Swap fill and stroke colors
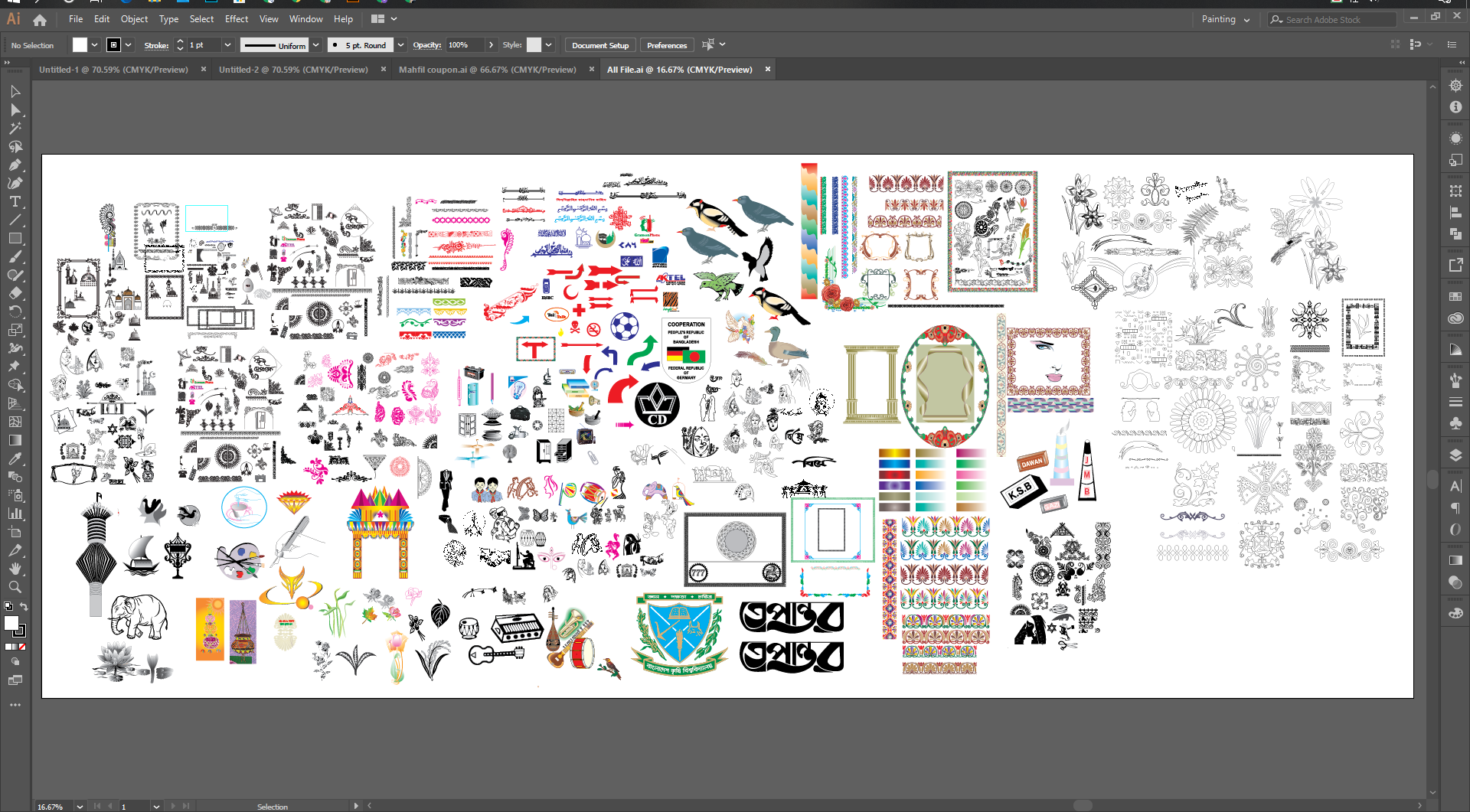 pyautogui.click(x=24, y=607)
